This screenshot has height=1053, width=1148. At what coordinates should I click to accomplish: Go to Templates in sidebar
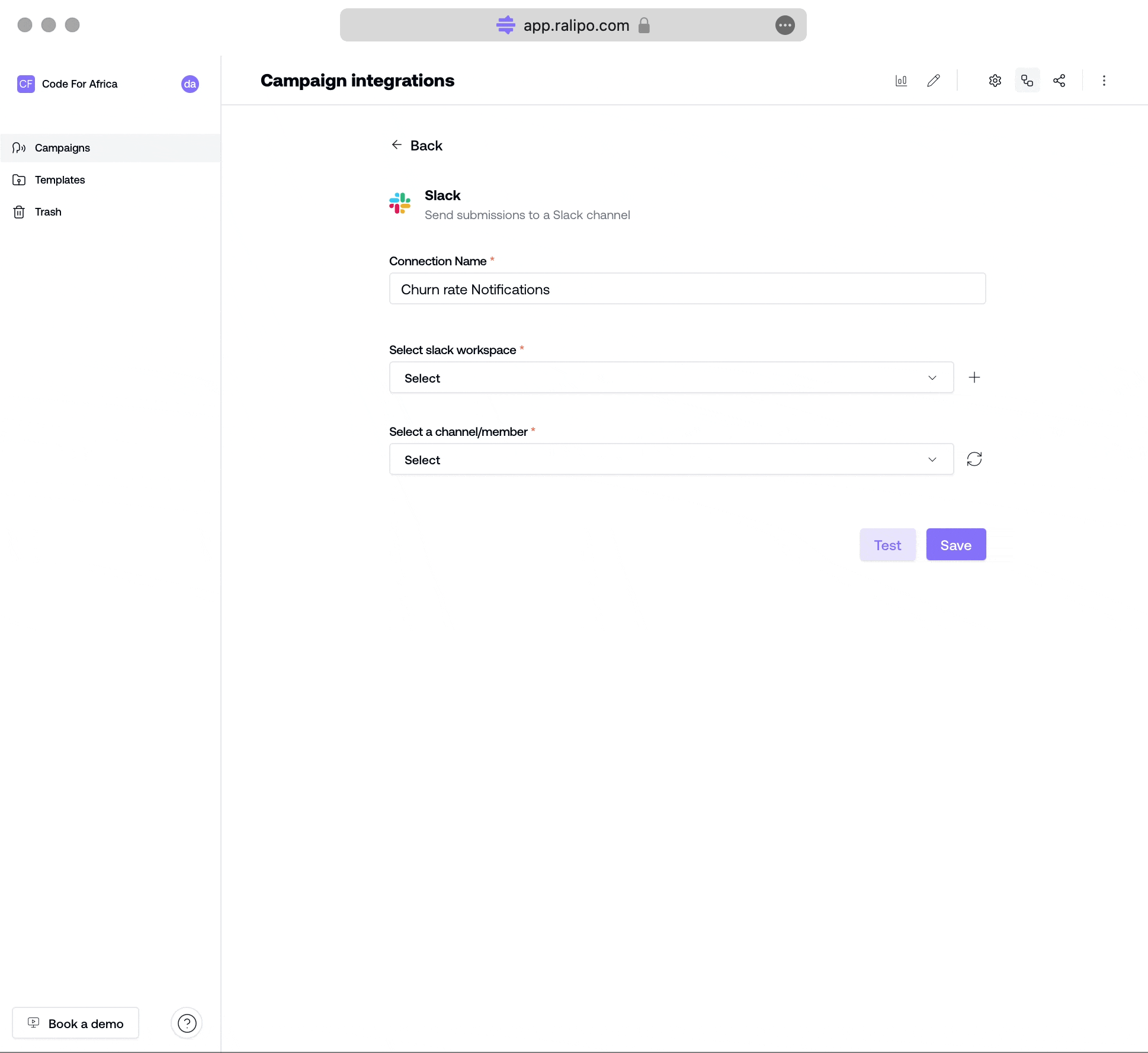coord(60,180)
